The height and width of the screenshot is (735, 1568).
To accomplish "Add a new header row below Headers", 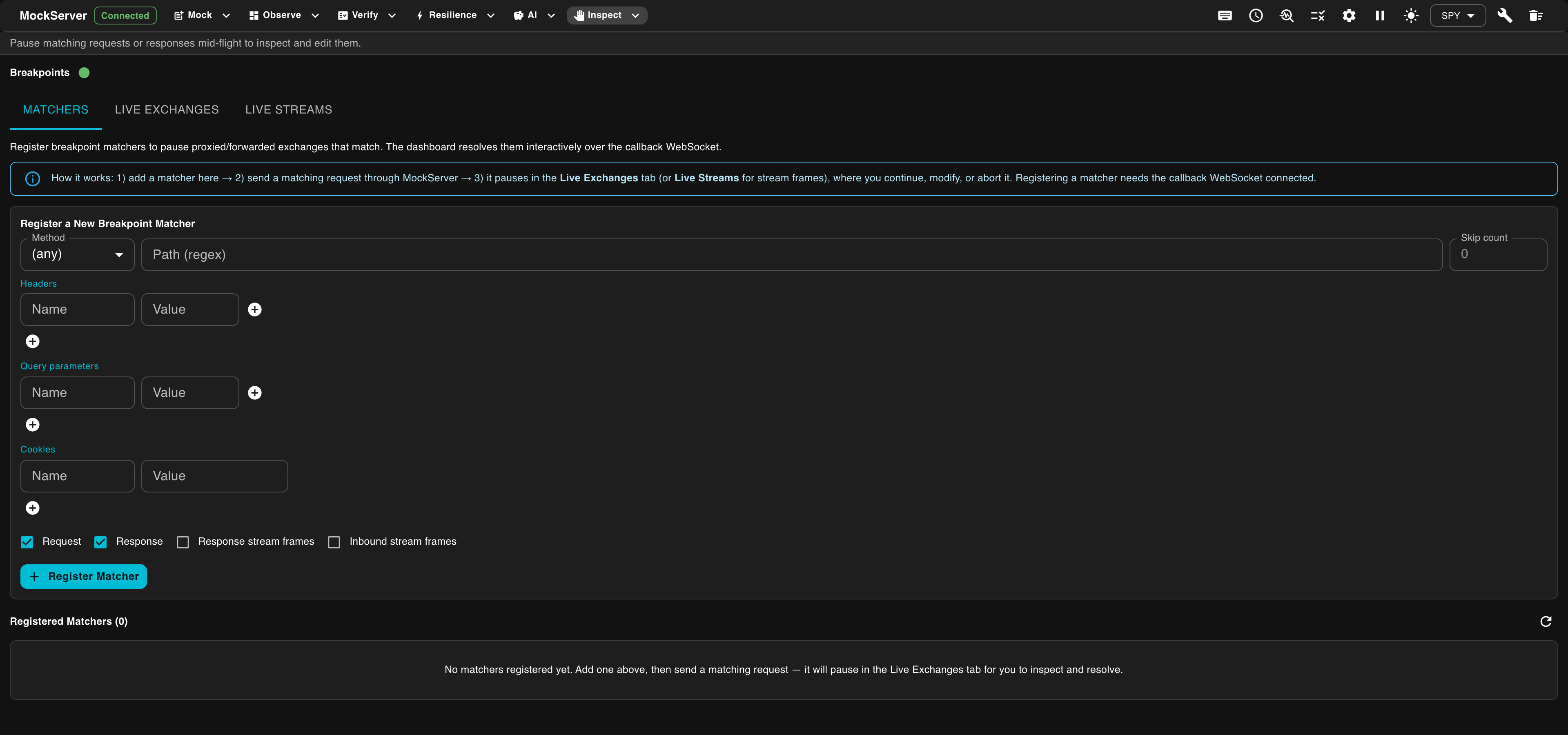I will (x=33, y=341).
